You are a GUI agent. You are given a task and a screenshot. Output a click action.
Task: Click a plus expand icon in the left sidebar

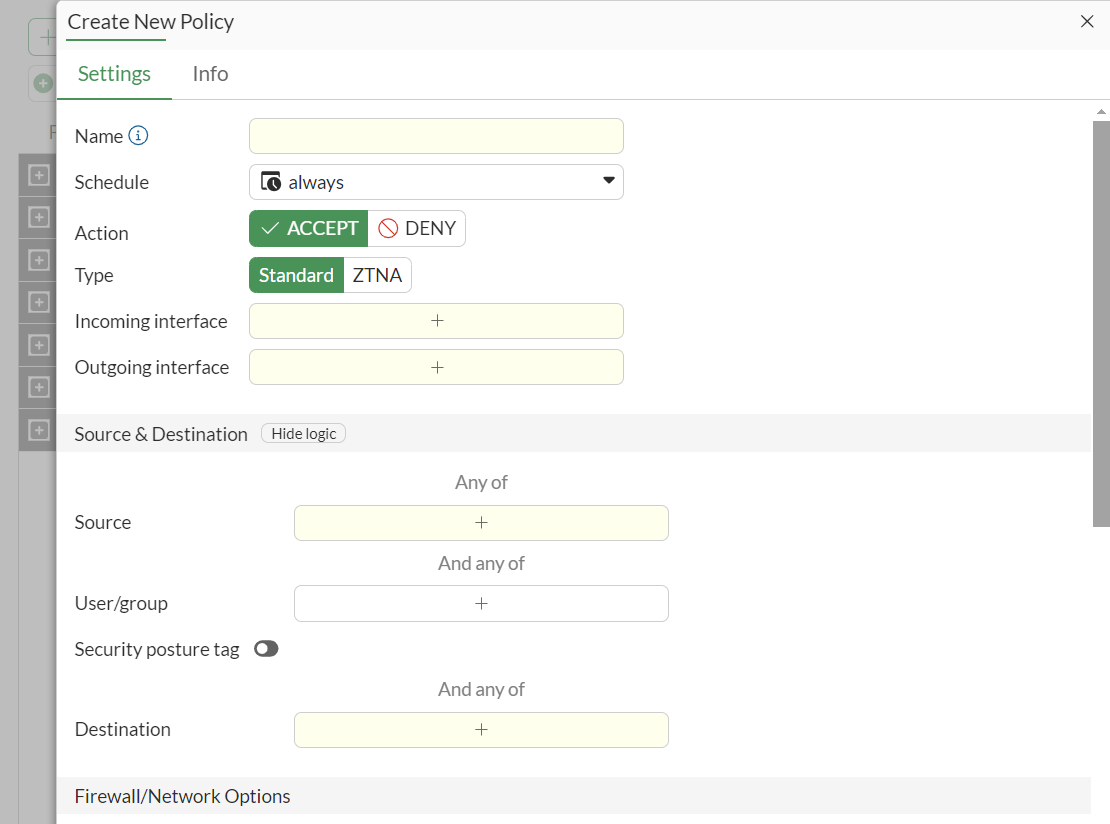(38, 174)
